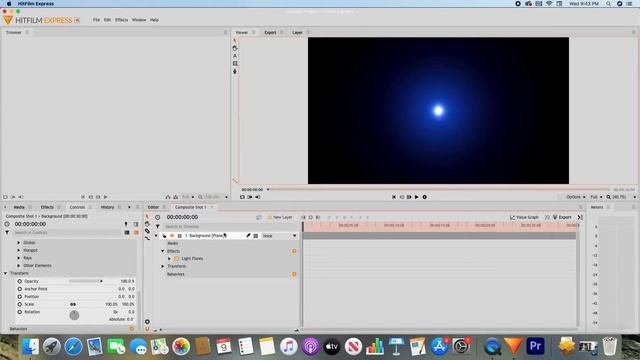Click the Search in Timeline field
Screen dimensions: 640x360
231,227
